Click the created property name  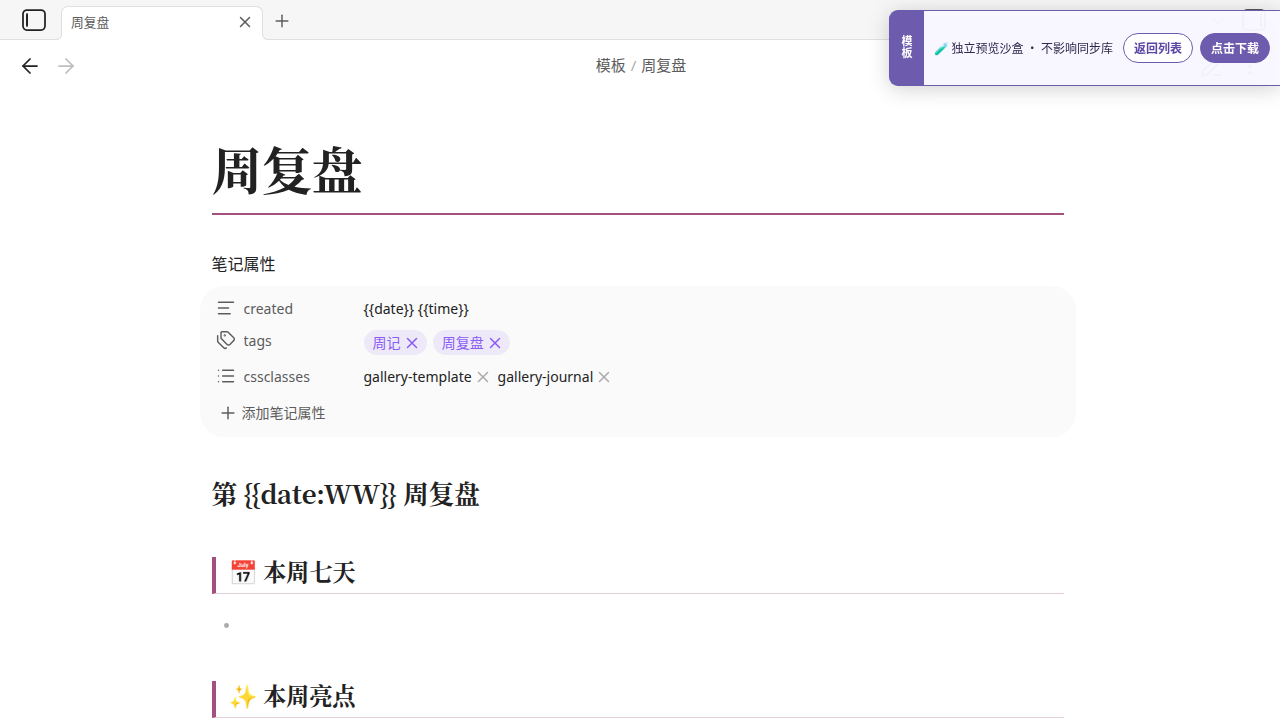tap(268, 309)
